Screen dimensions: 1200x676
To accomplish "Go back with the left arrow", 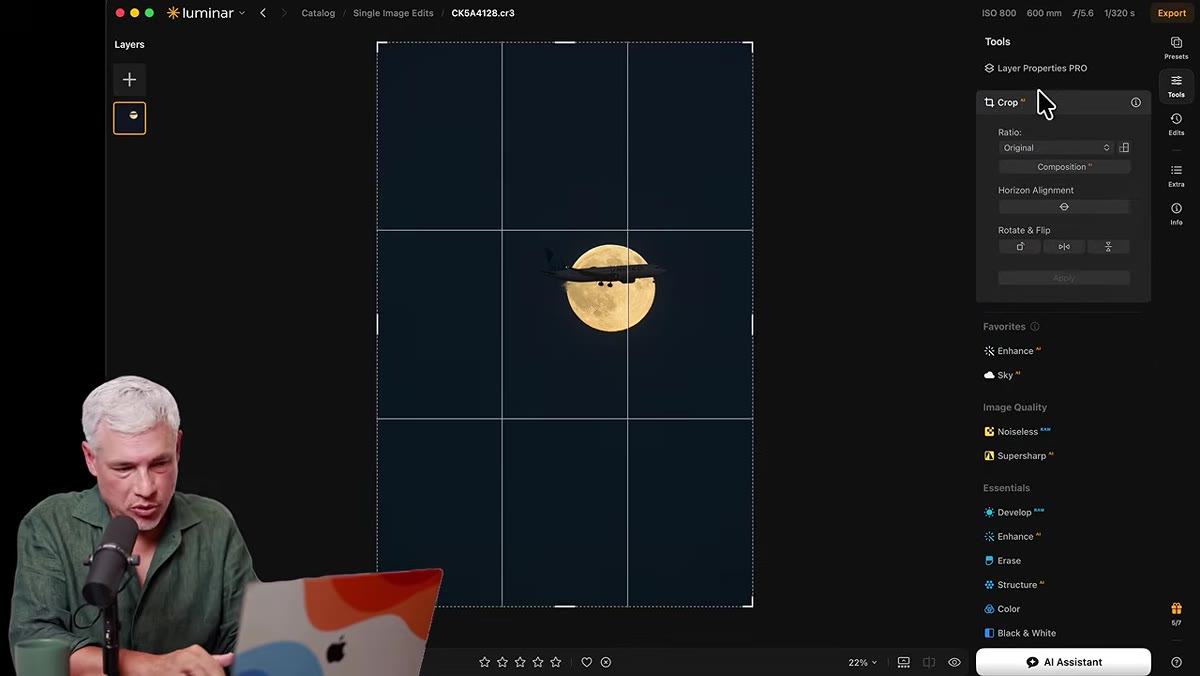I will click(263, 13).
